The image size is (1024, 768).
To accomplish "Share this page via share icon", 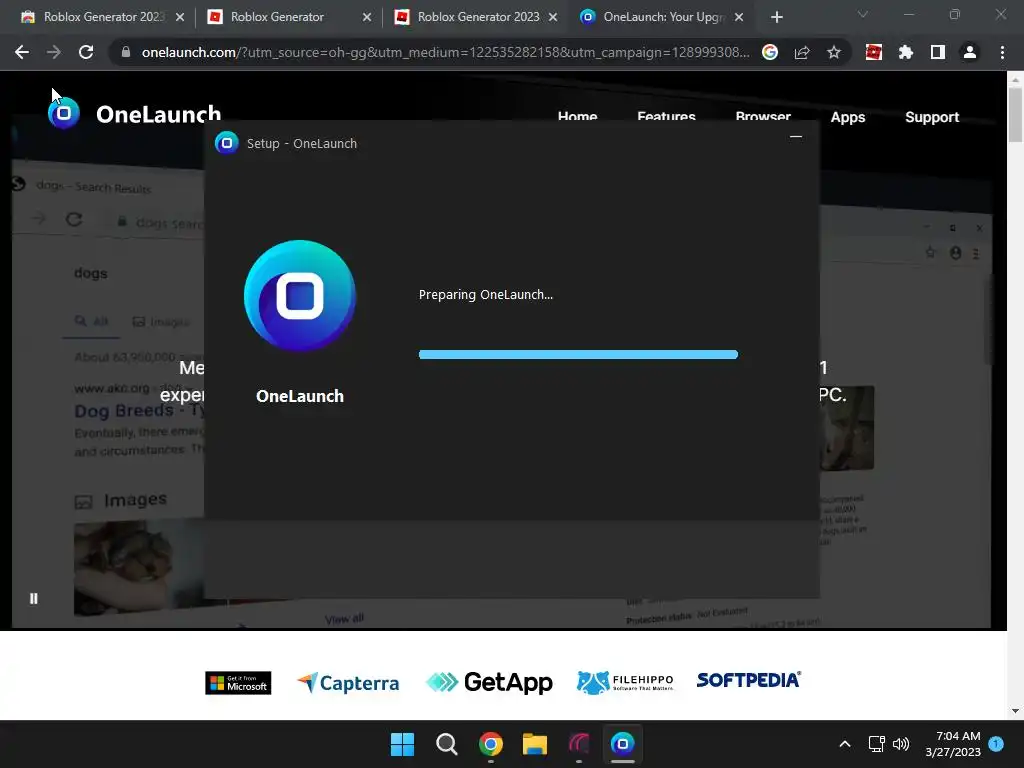I will click(x=802, y=52).
